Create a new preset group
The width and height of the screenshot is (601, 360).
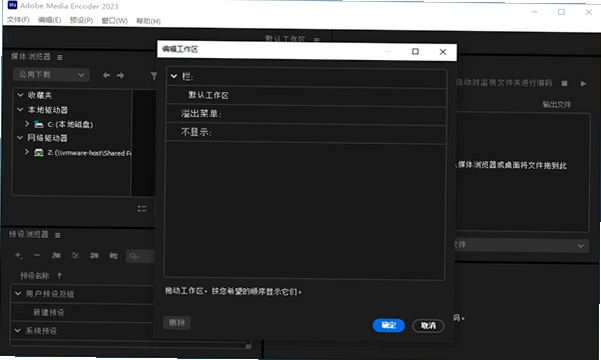56,256
